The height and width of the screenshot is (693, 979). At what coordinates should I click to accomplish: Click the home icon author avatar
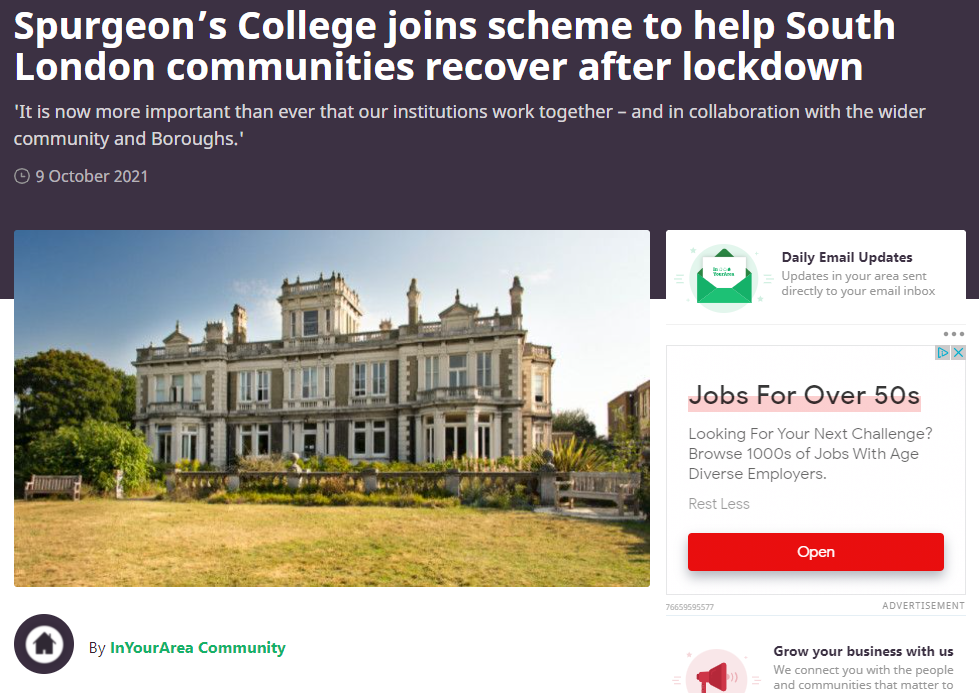coord(44,644)
